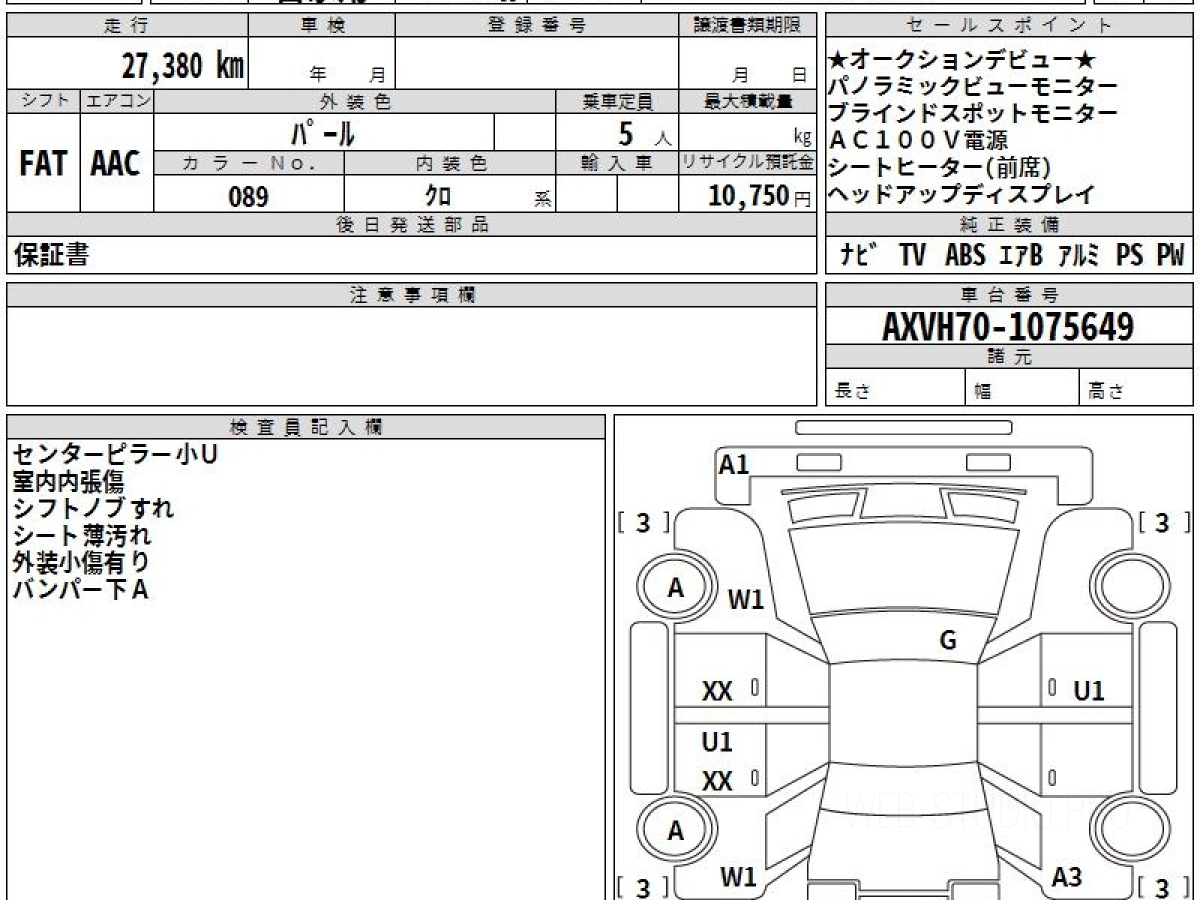Select the 保証書 entry
This screenshot has width=1200, height=900.
tap(51, 255)
